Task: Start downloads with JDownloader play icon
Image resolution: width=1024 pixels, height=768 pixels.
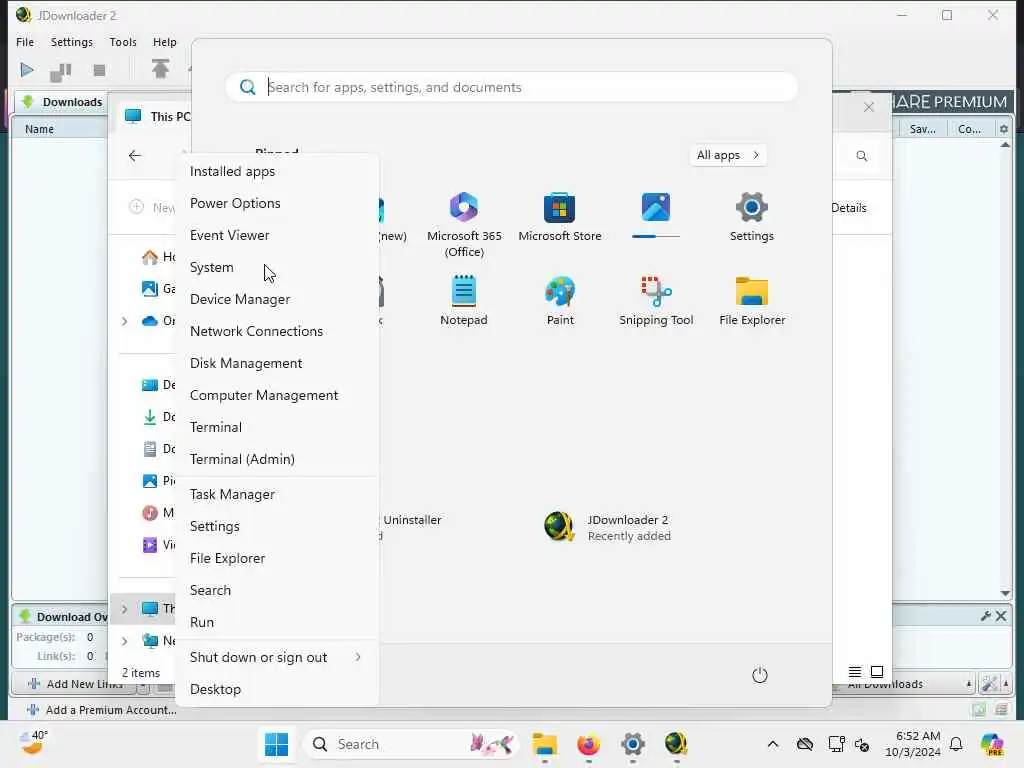Action: point(27,70)
